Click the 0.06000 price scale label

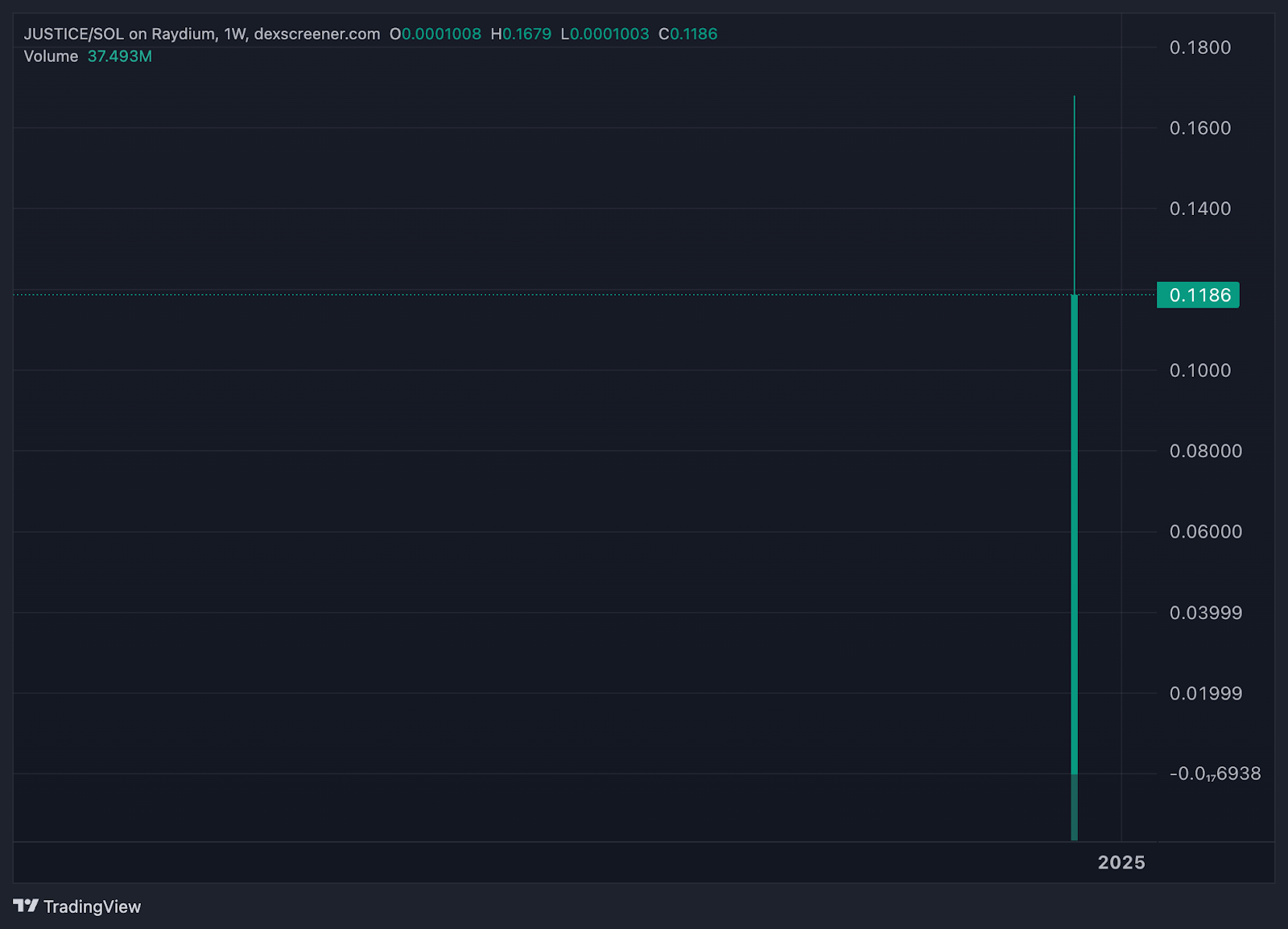tap(1205, 531)
